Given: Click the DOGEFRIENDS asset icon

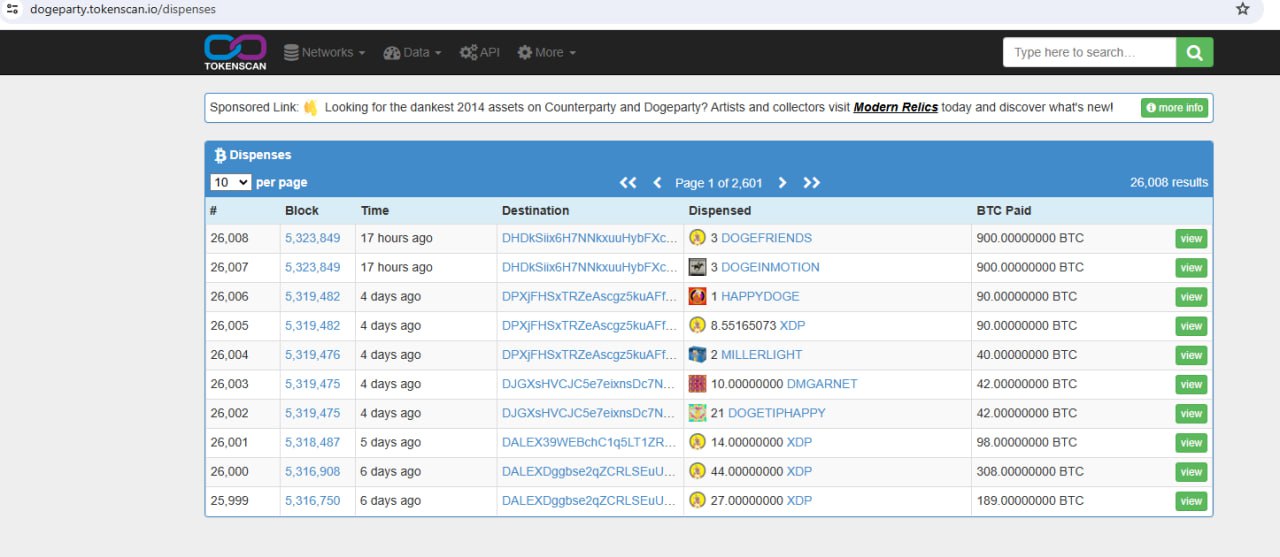Looking at the screenshot, I should click(697, 238).
